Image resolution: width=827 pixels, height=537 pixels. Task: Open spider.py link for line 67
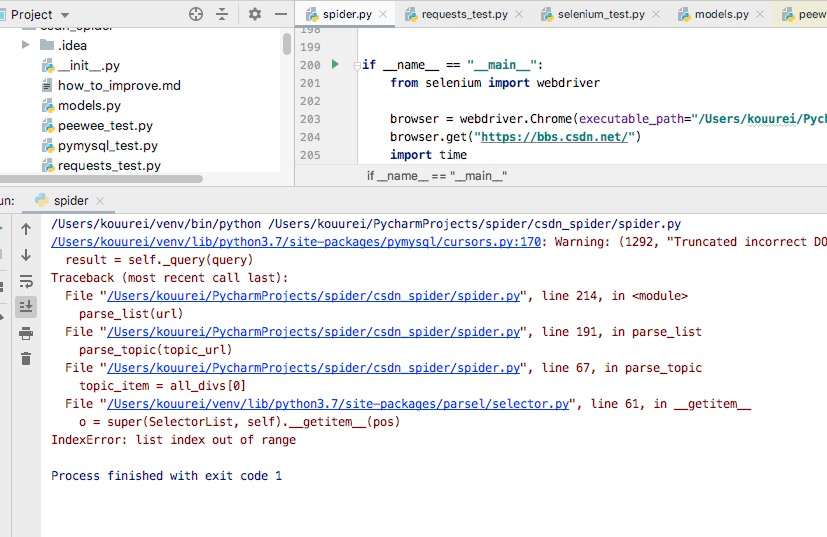click(314, 368)
